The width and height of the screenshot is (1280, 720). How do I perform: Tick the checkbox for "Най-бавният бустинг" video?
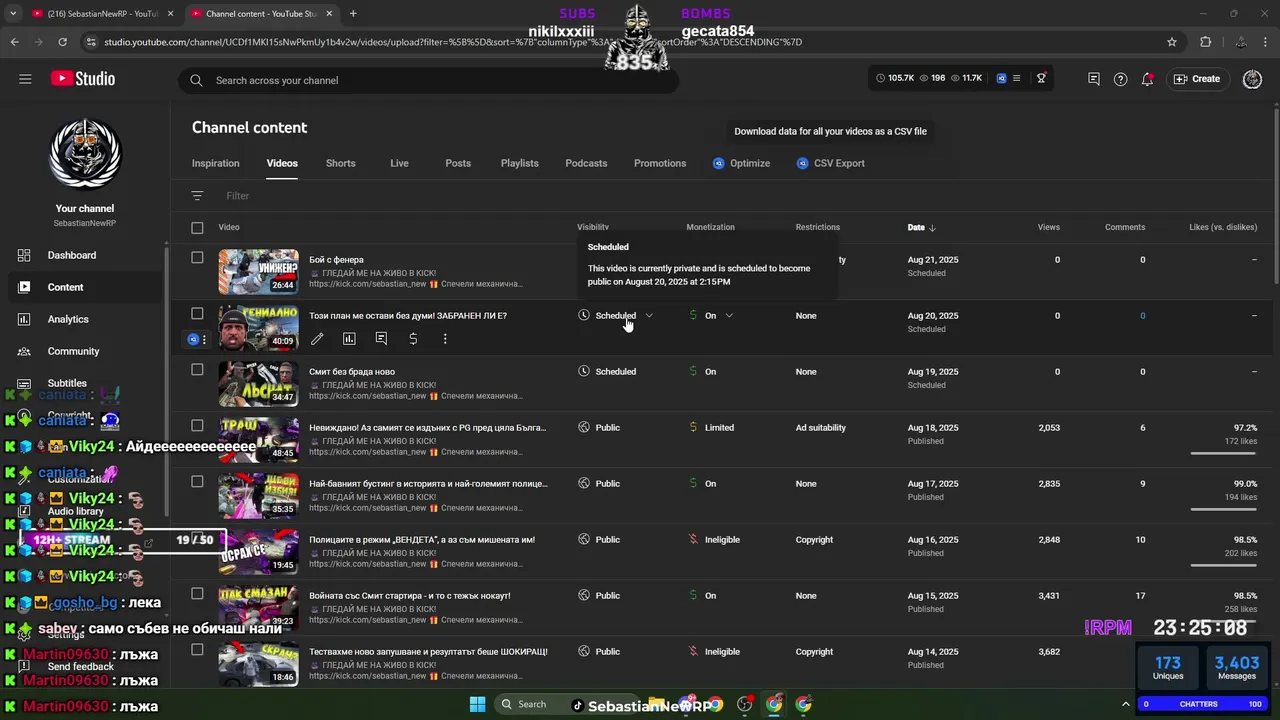[197, 481]
